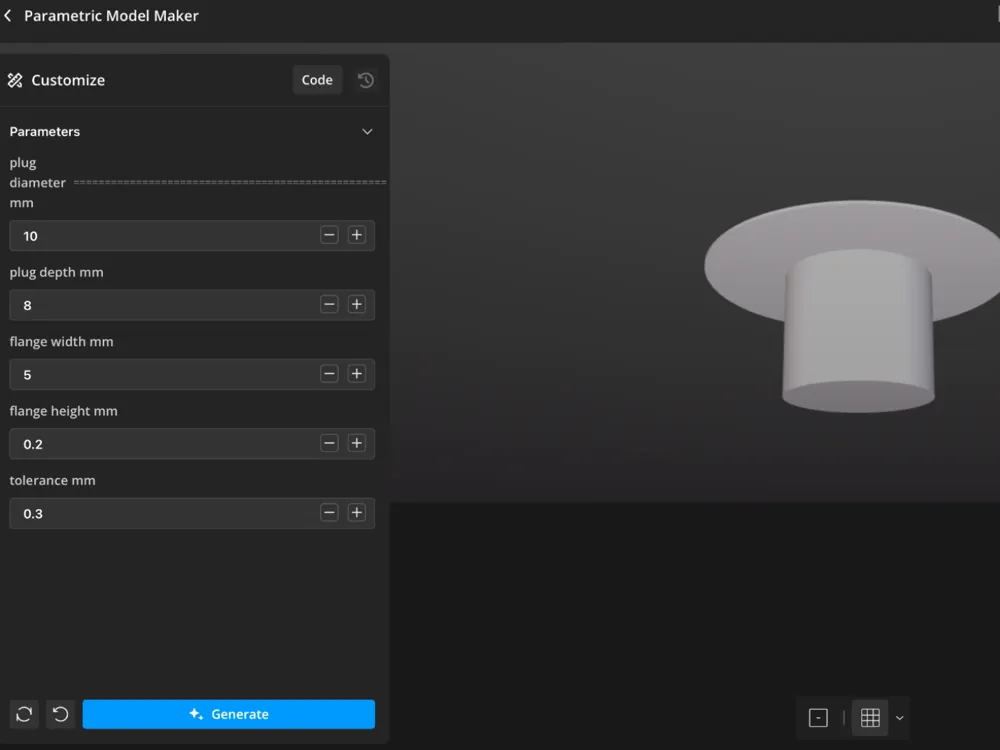Open the grid options dropdown arrow

pos(900,718)
